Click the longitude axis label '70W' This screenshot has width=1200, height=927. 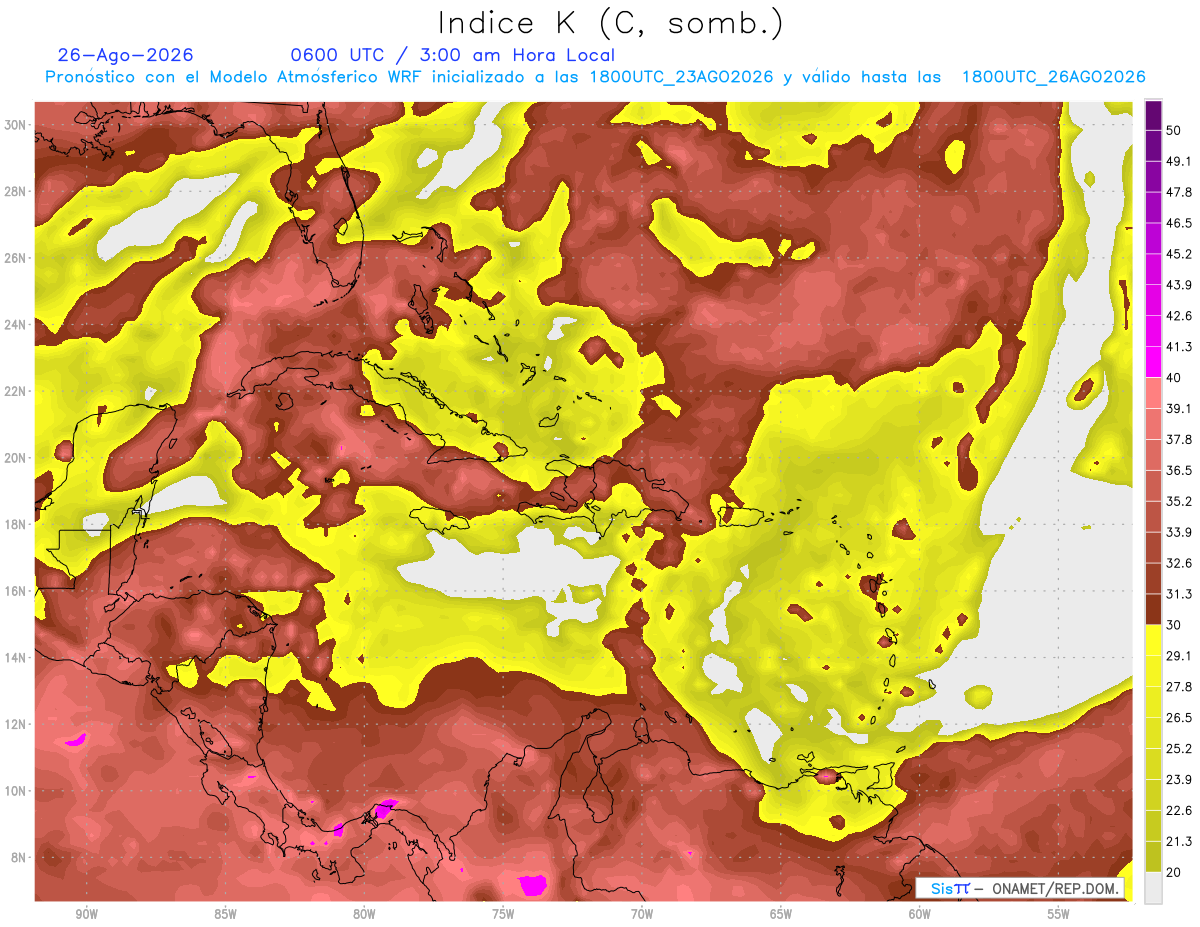coord(642,913)
